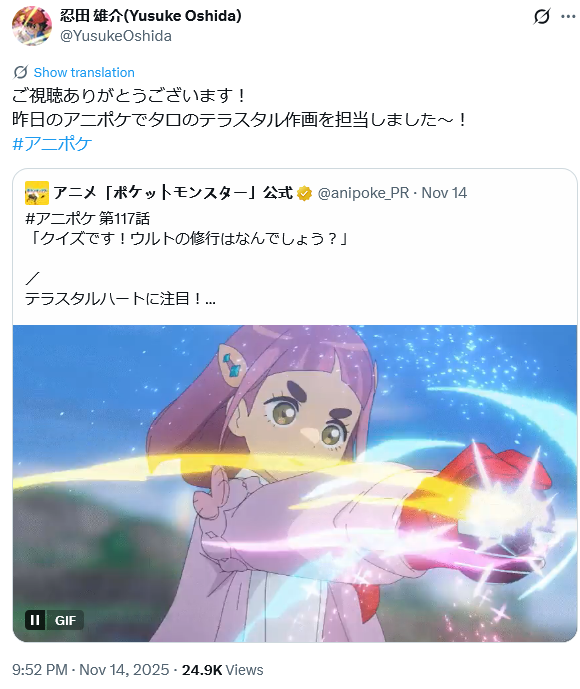Click the 24.9K Views counter
Viewport: 580px width, 689px height.
222,670
